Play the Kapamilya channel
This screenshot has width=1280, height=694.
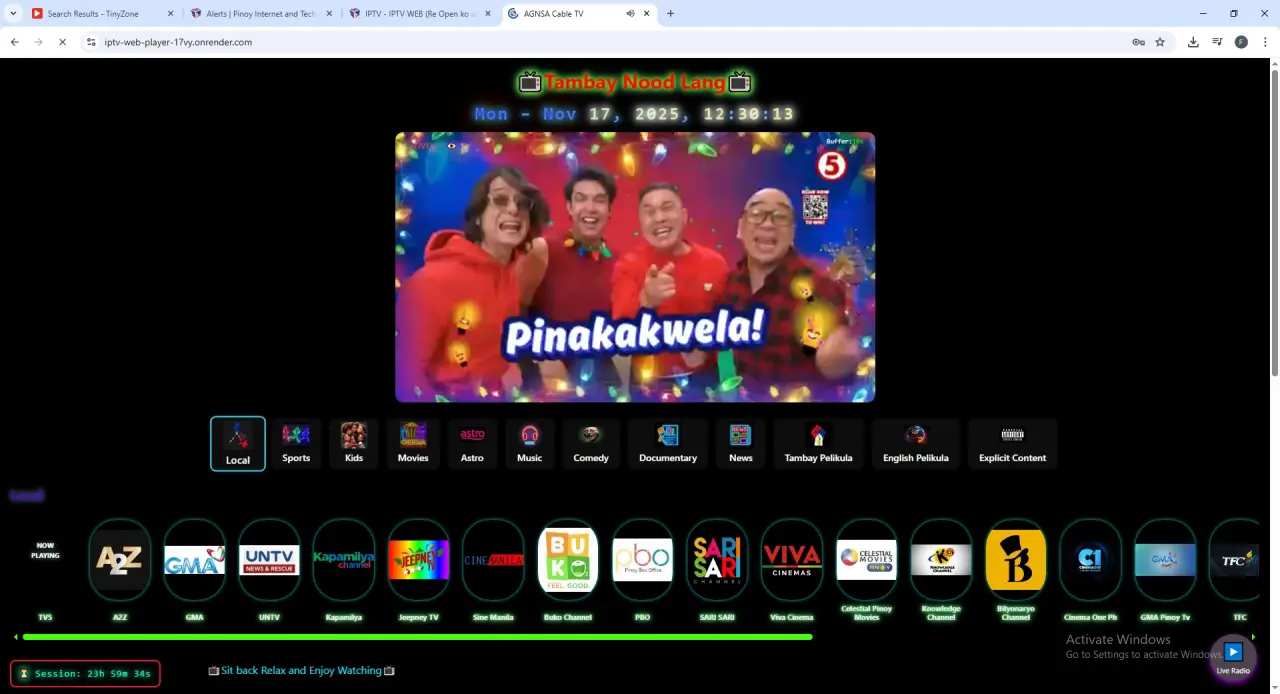coord(344,559)
